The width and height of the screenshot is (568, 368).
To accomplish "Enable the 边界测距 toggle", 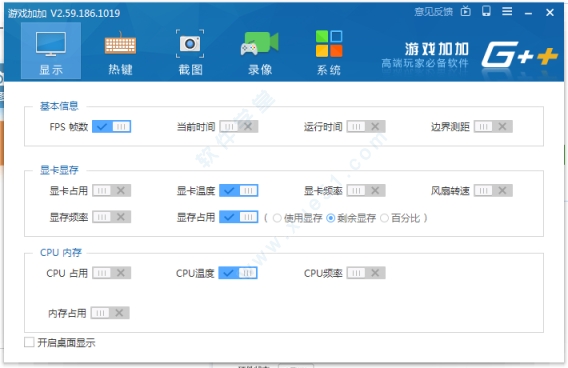I will point(493,126).
